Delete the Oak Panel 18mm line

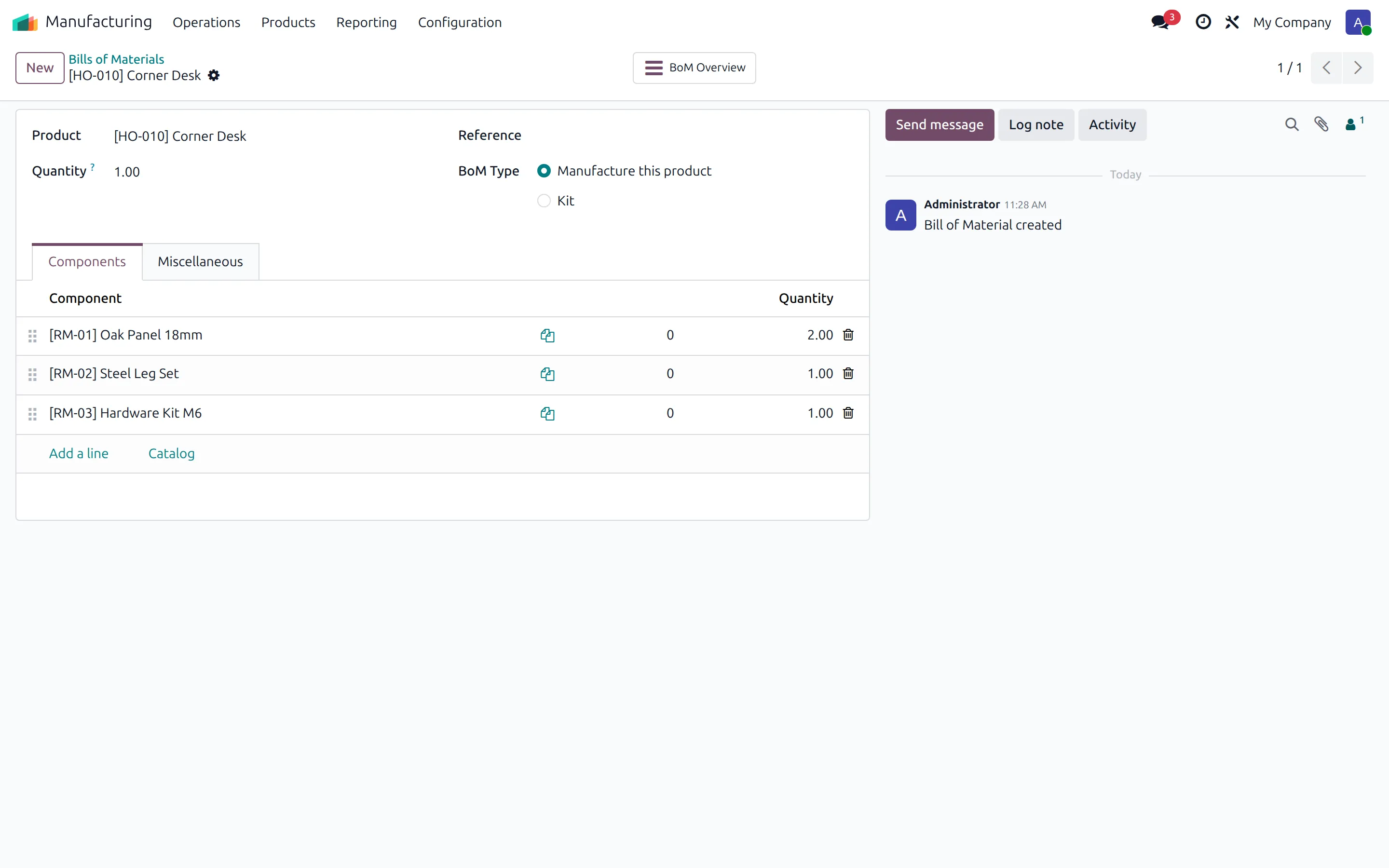click(848, 335)
